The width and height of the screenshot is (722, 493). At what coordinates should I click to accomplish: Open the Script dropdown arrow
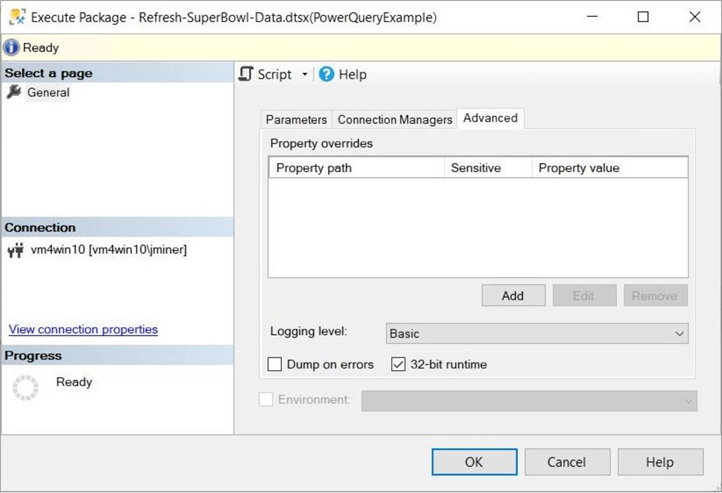click(305, 75)
